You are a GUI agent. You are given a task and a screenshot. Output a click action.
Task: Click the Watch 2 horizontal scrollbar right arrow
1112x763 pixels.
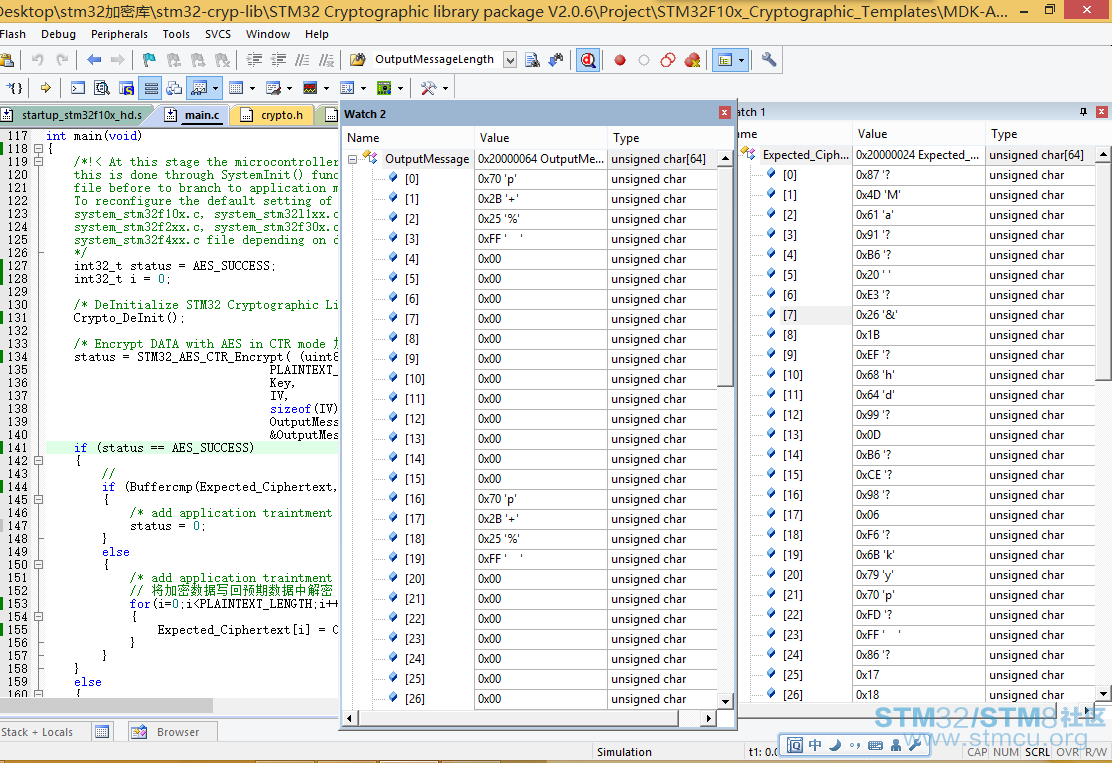(708, 718)
